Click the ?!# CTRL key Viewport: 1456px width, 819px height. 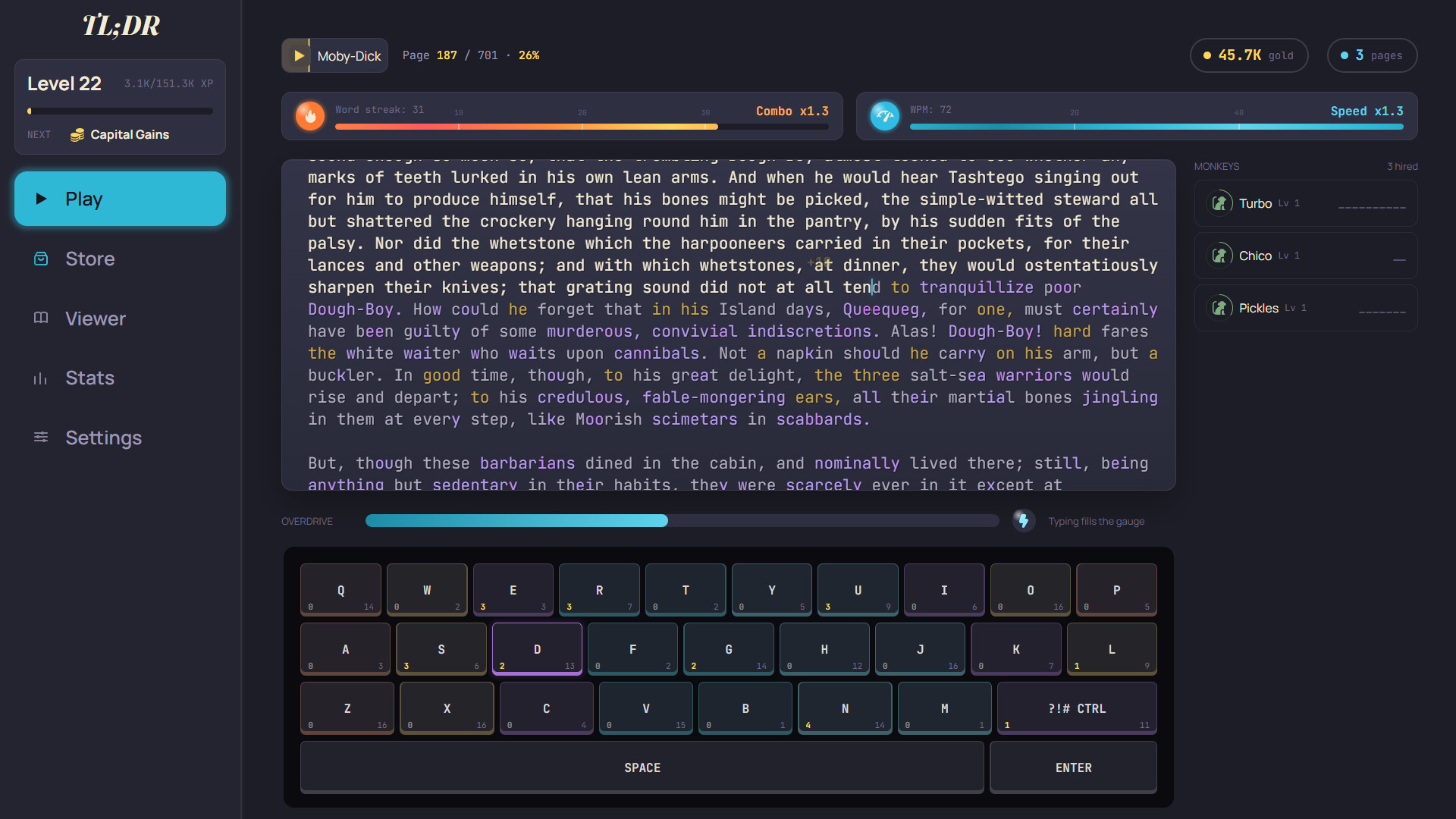click(1077, 708)
